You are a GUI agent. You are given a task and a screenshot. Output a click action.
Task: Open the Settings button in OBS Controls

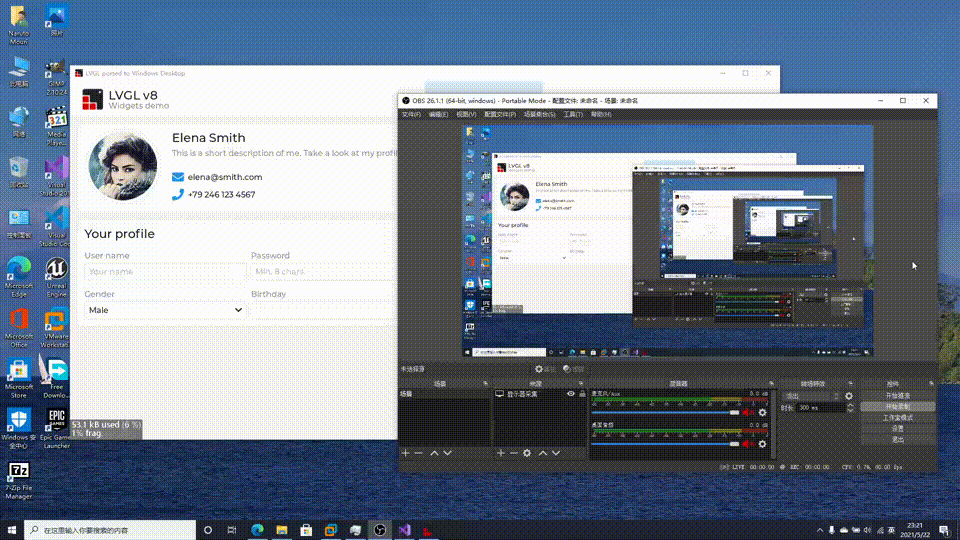pyautogui.click(x=898, y=429)
